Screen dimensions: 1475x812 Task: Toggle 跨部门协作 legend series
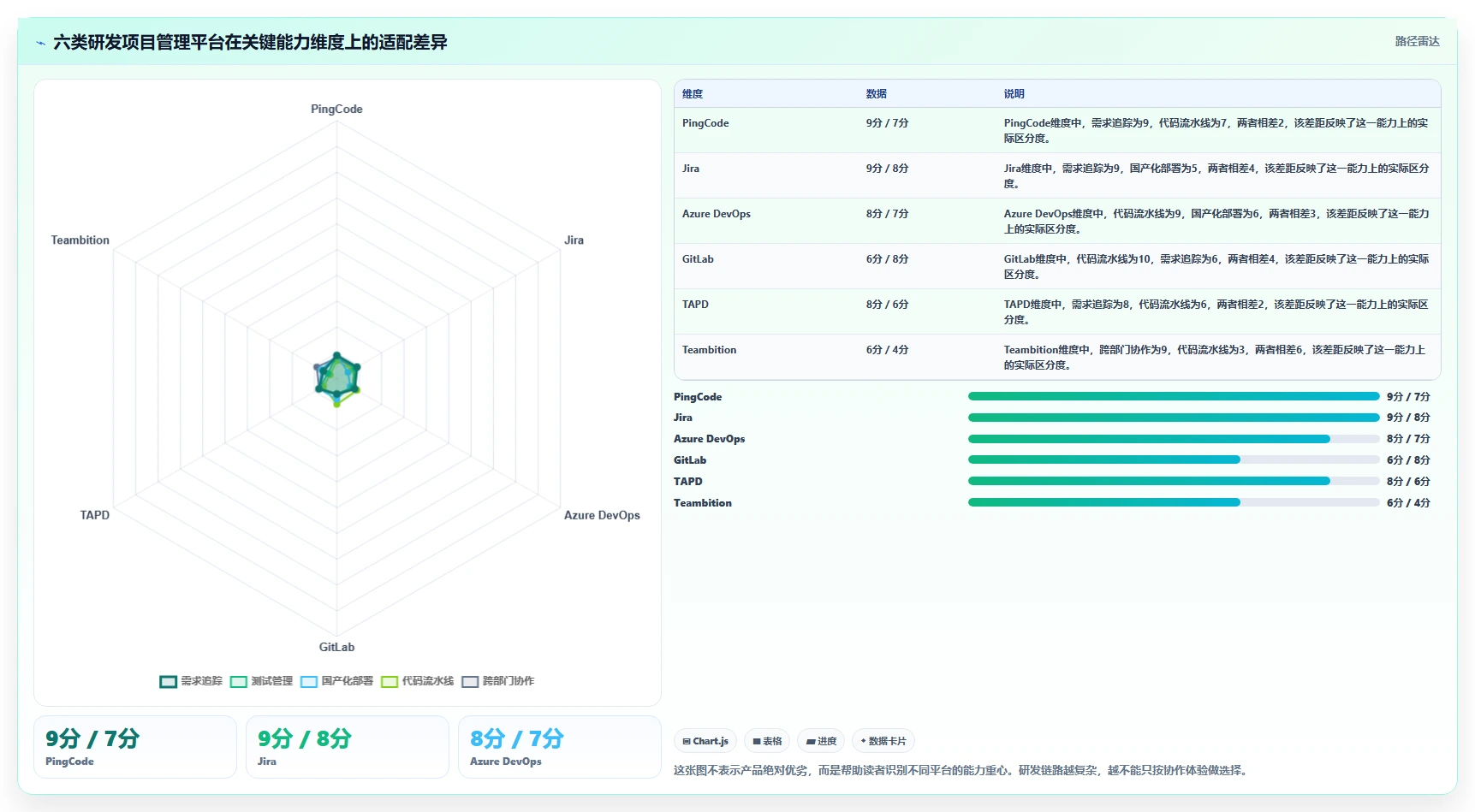click(x=497, y=681)
